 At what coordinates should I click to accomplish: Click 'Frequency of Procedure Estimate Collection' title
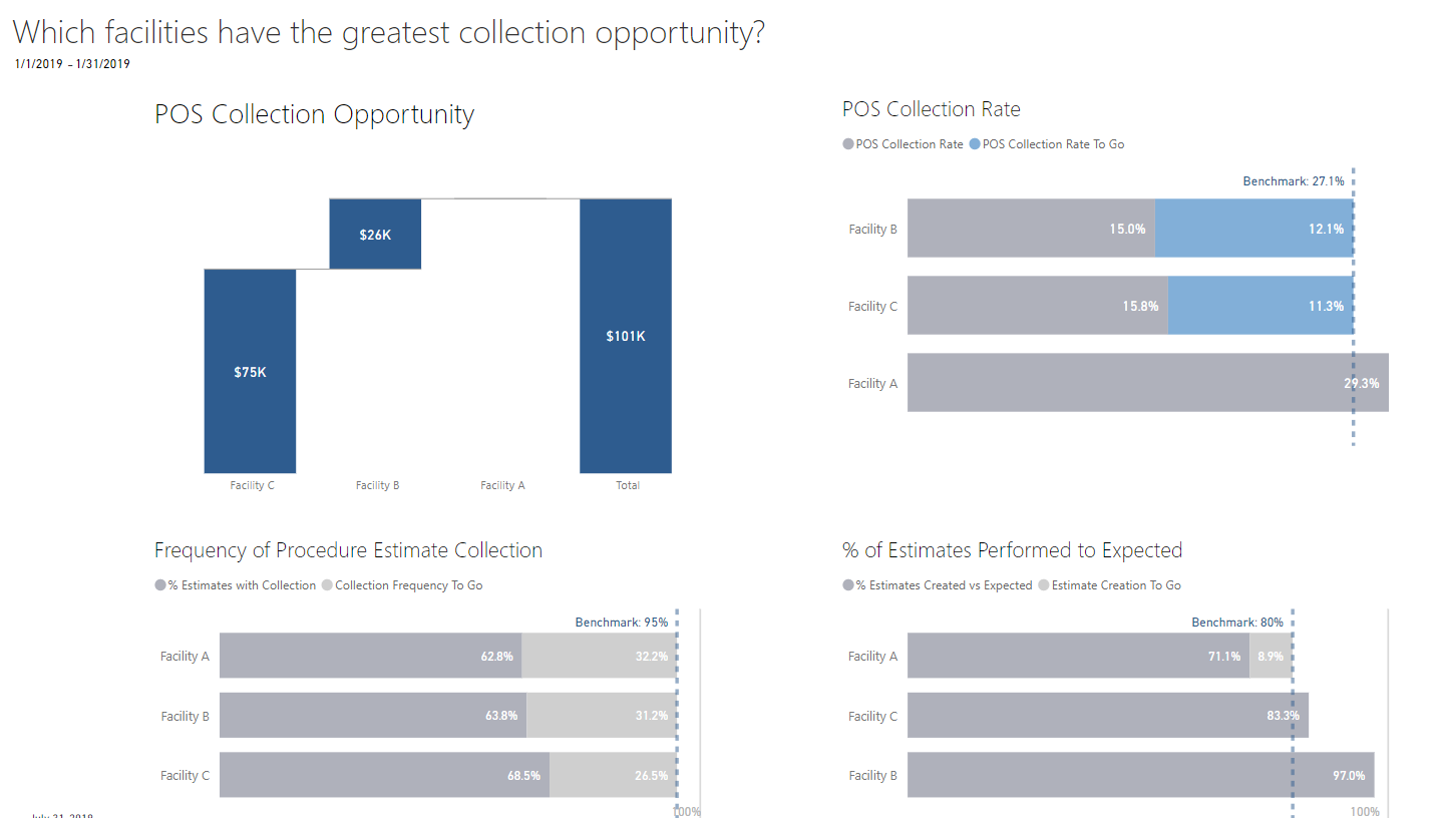point(349,550)
